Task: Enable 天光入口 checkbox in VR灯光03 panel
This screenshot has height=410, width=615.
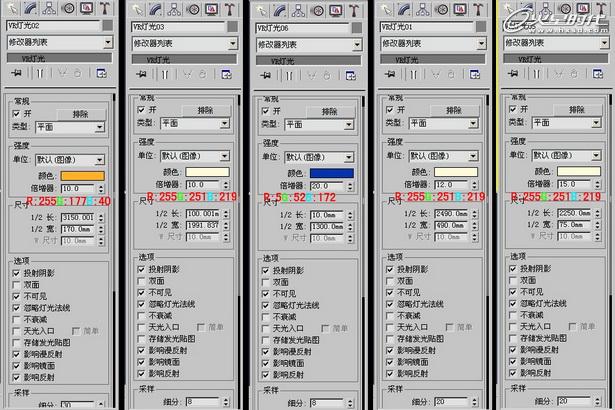Action: [x=141, y=327]
